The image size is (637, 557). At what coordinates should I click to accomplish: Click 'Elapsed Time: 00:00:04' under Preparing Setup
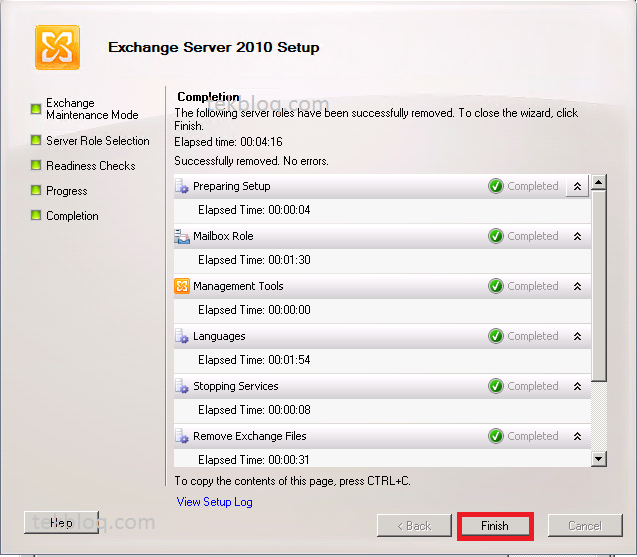(254, 210)
